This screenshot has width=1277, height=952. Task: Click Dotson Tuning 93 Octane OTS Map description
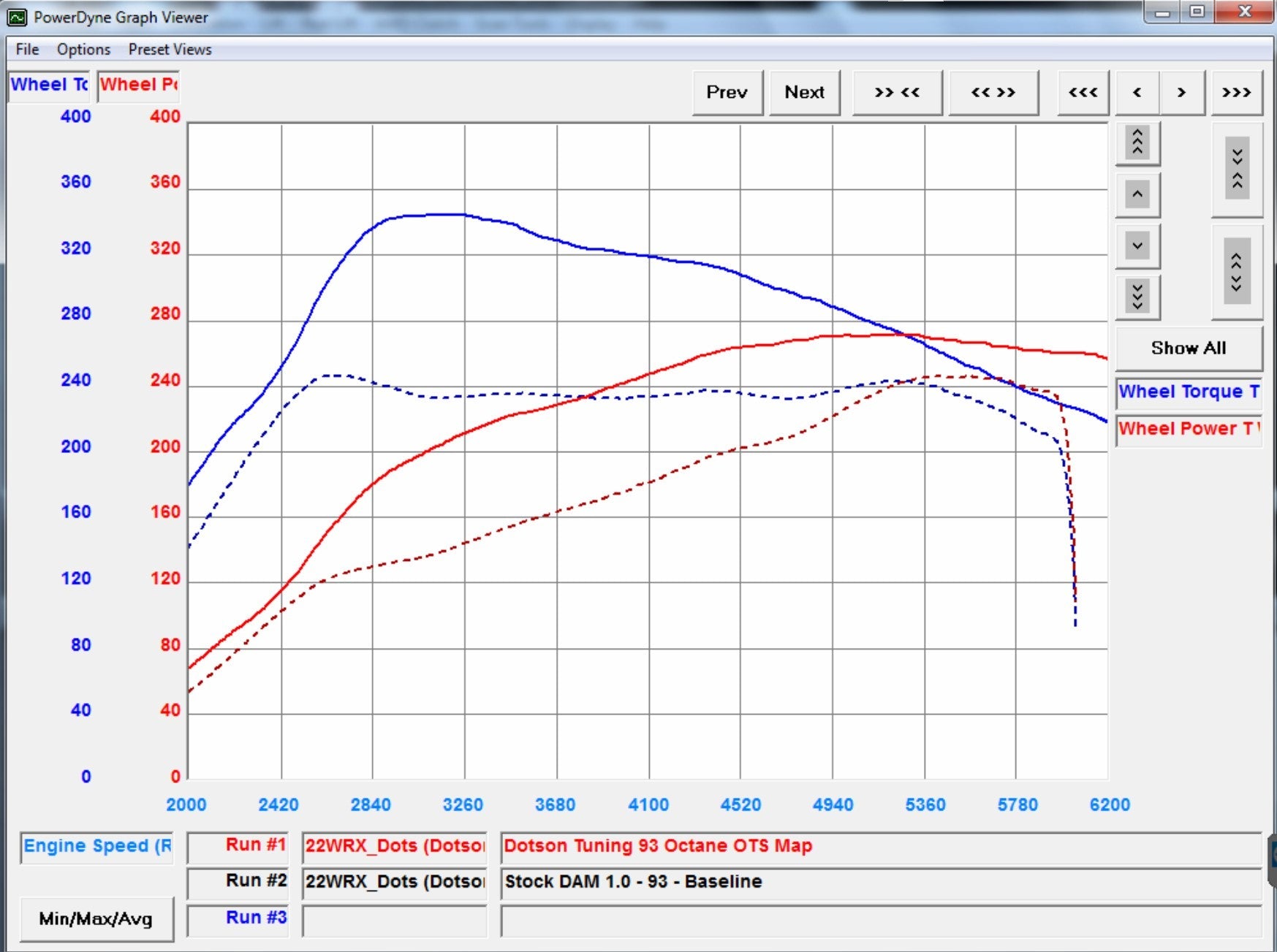(881, 847)
